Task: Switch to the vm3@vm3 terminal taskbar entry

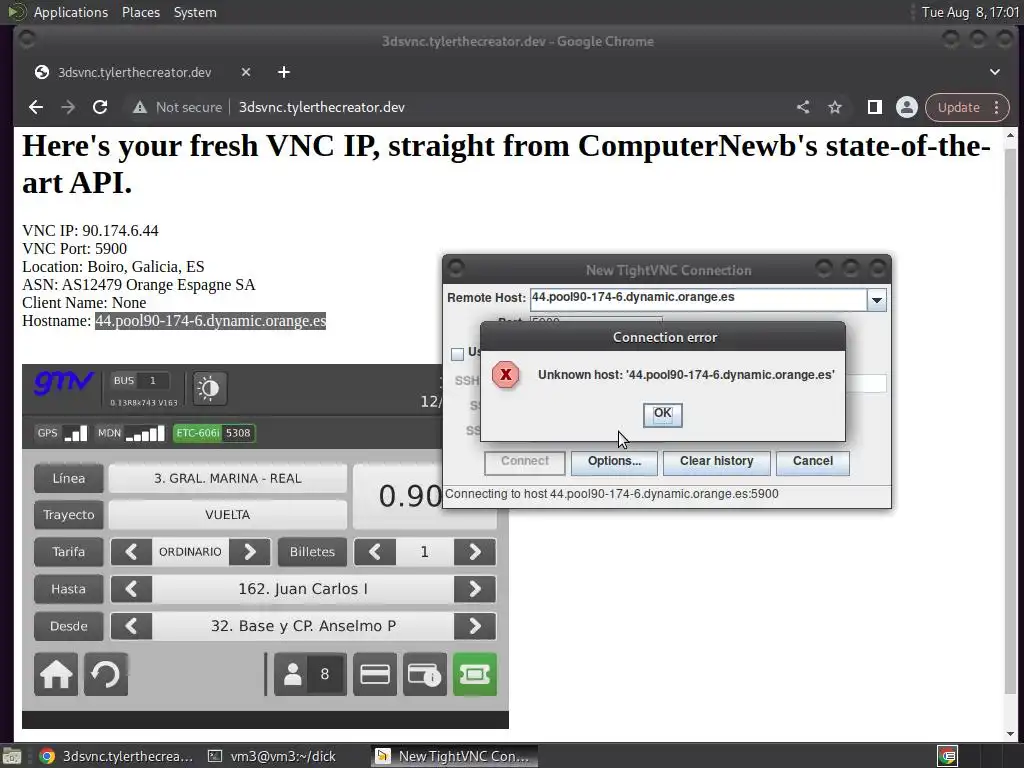Action: (272, 756)
